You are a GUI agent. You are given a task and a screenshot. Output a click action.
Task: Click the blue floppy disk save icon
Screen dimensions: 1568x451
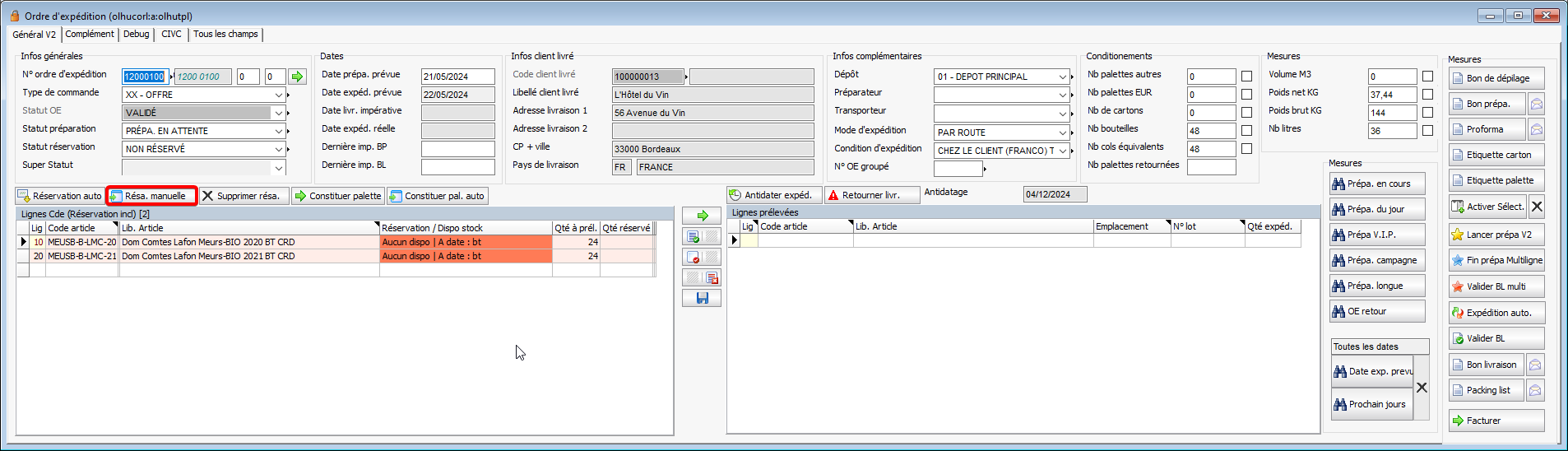702,298
